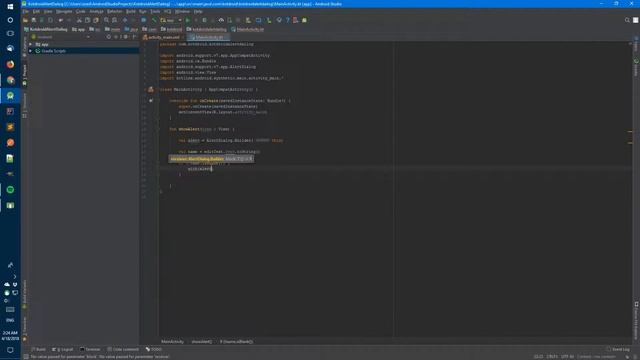Expand the Gradle Scripts tree node
Viewport: 640px width, 360px height.
click(x=31, y=51)
